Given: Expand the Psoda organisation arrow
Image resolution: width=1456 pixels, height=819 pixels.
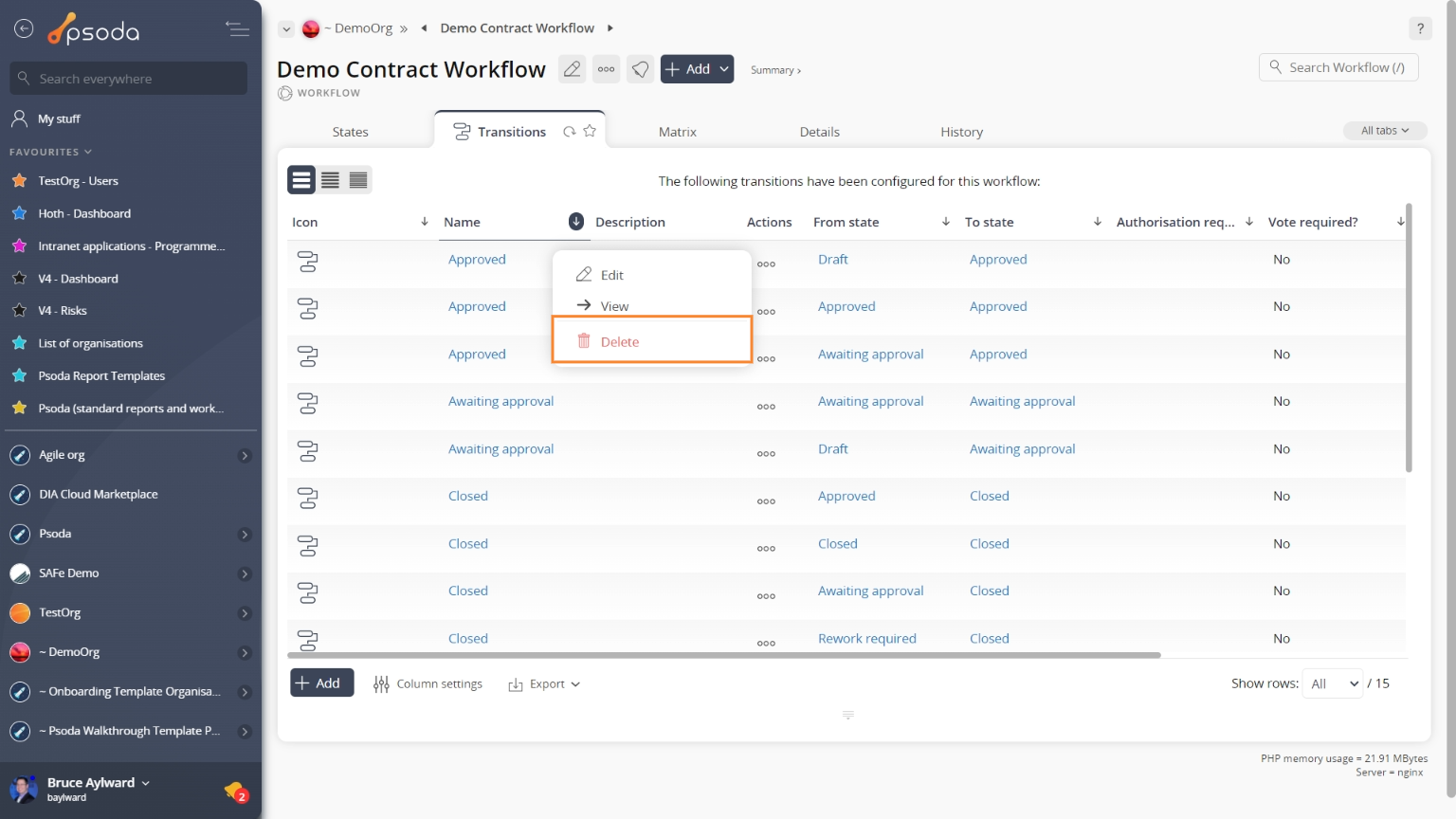Looking at the screenshot, I should 245,535.
